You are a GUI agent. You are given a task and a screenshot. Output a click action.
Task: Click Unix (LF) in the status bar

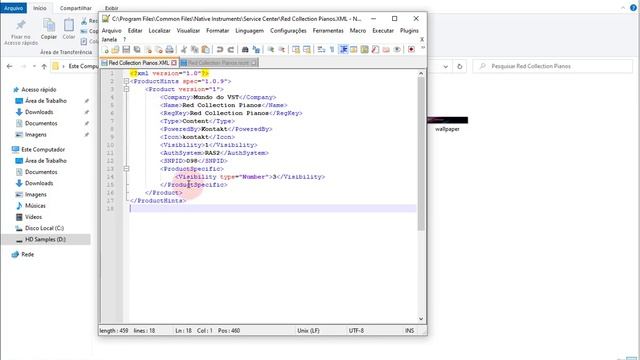(308, 331)
